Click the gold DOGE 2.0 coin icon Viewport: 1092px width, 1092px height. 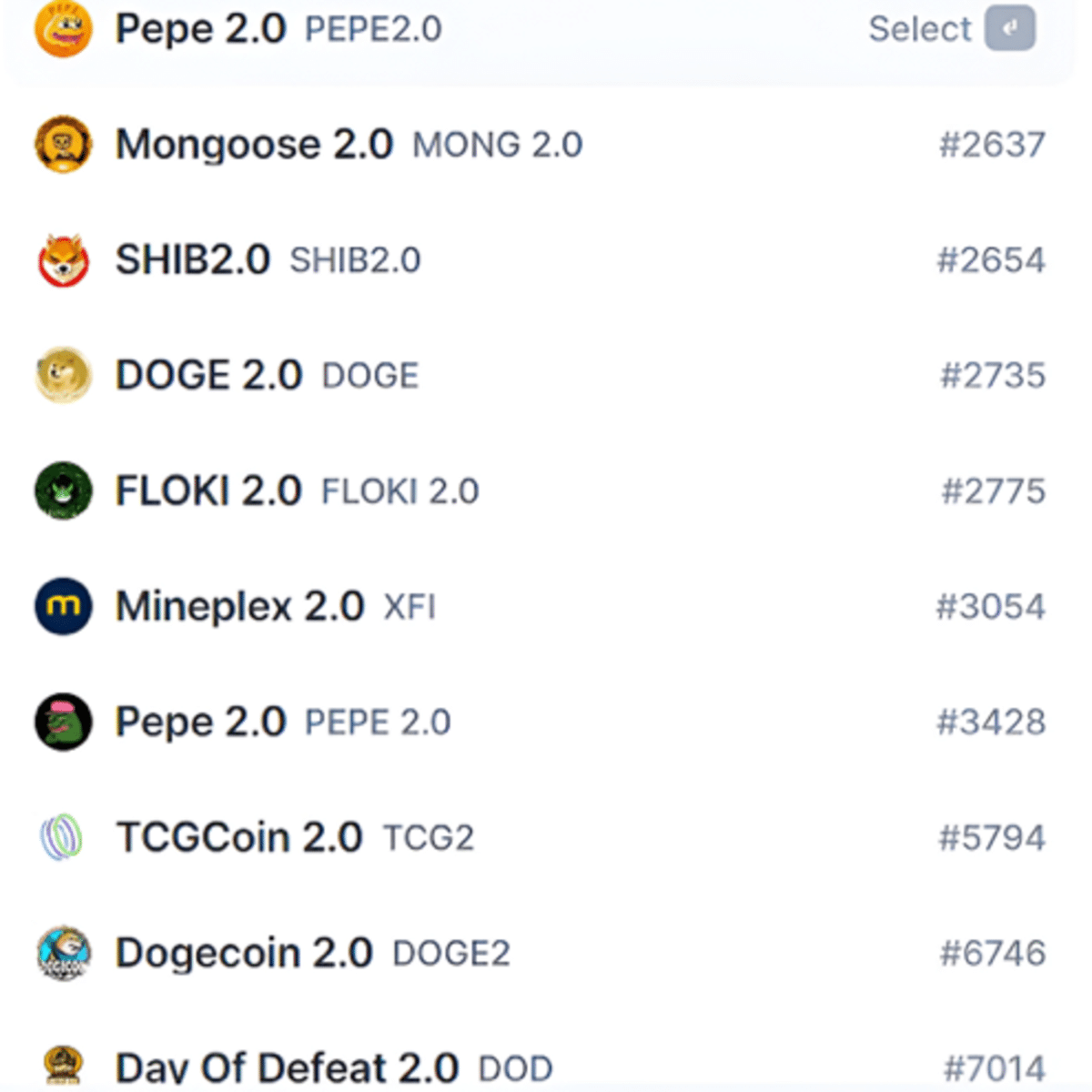[63, 375]
